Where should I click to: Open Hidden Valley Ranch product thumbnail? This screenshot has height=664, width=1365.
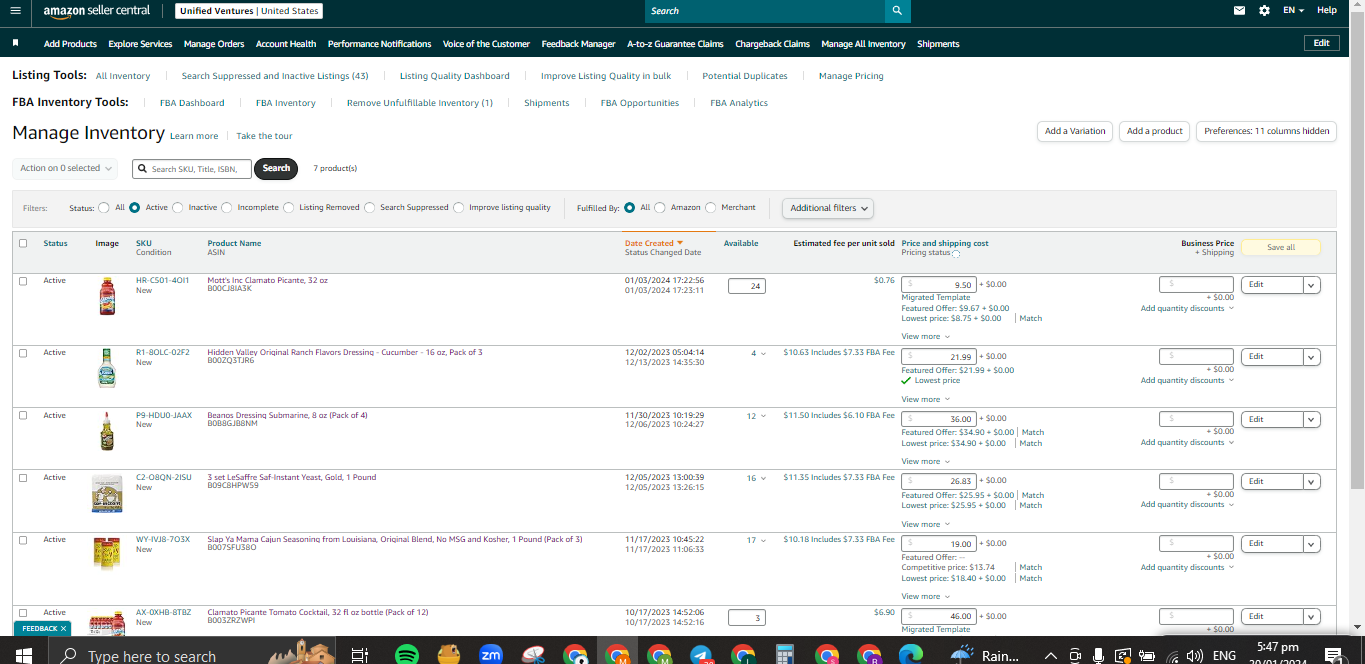(107, 368)
